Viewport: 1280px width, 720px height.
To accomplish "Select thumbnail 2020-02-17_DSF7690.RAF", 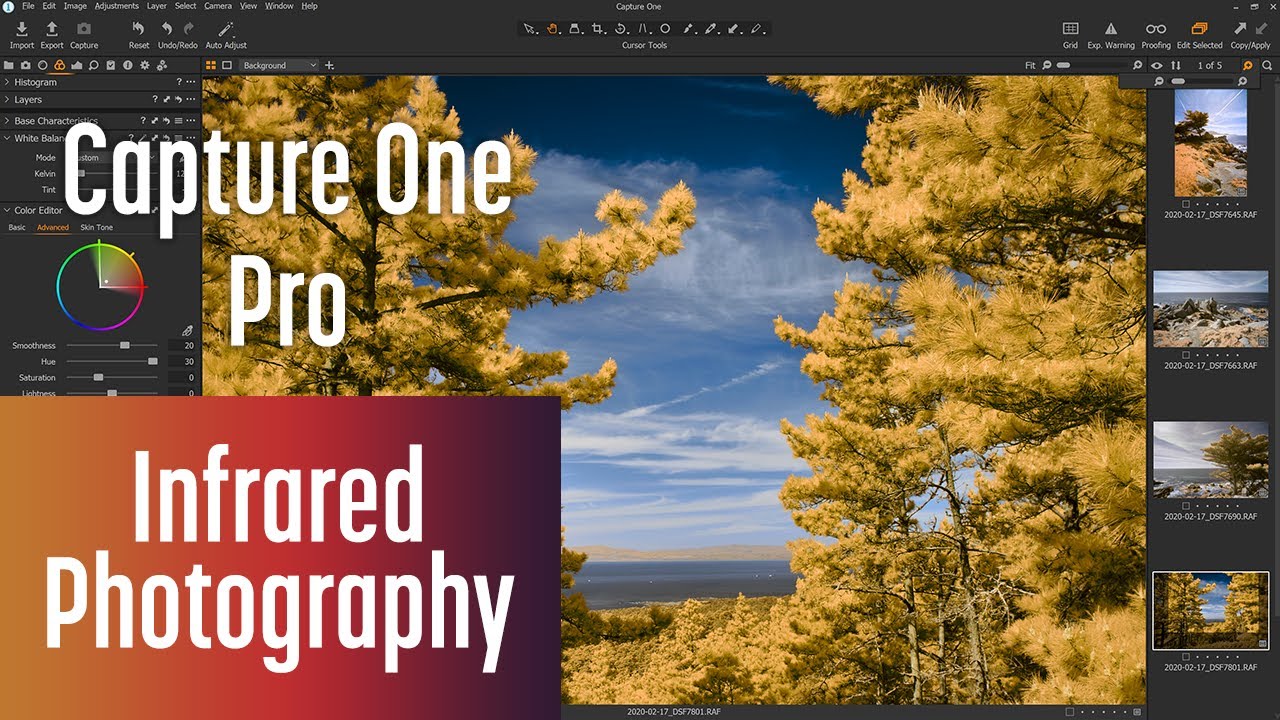I will click(x=1211, y=460).
